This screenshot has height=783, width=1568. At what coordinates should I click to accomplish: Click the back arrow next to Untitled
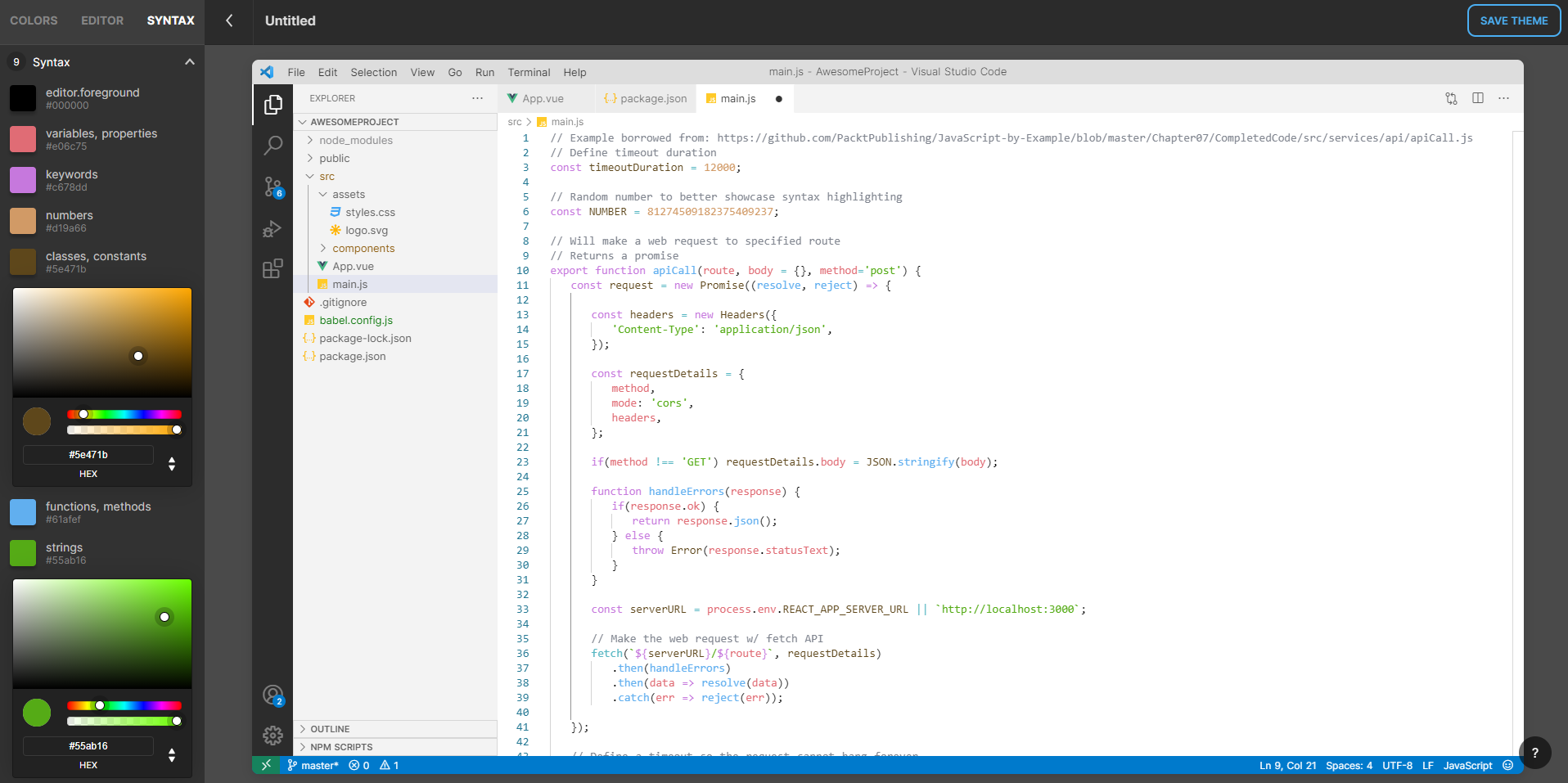coord(229,20)
